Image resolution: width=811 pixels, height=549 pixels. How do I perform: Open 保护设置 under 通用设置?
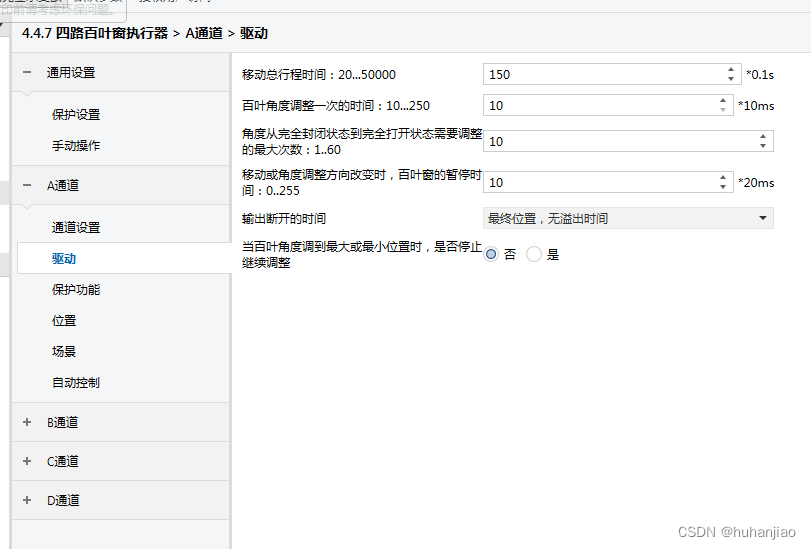click(76, 115)
